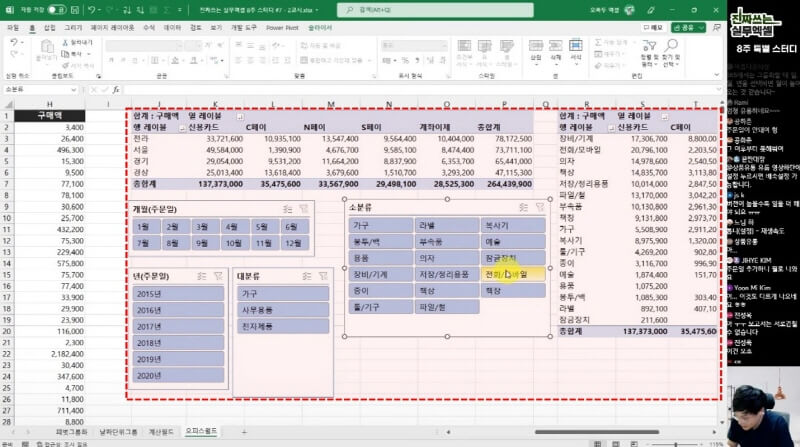Click the fill color bucket in font group
The image size is (800, 447).
[x=175, y=60]
